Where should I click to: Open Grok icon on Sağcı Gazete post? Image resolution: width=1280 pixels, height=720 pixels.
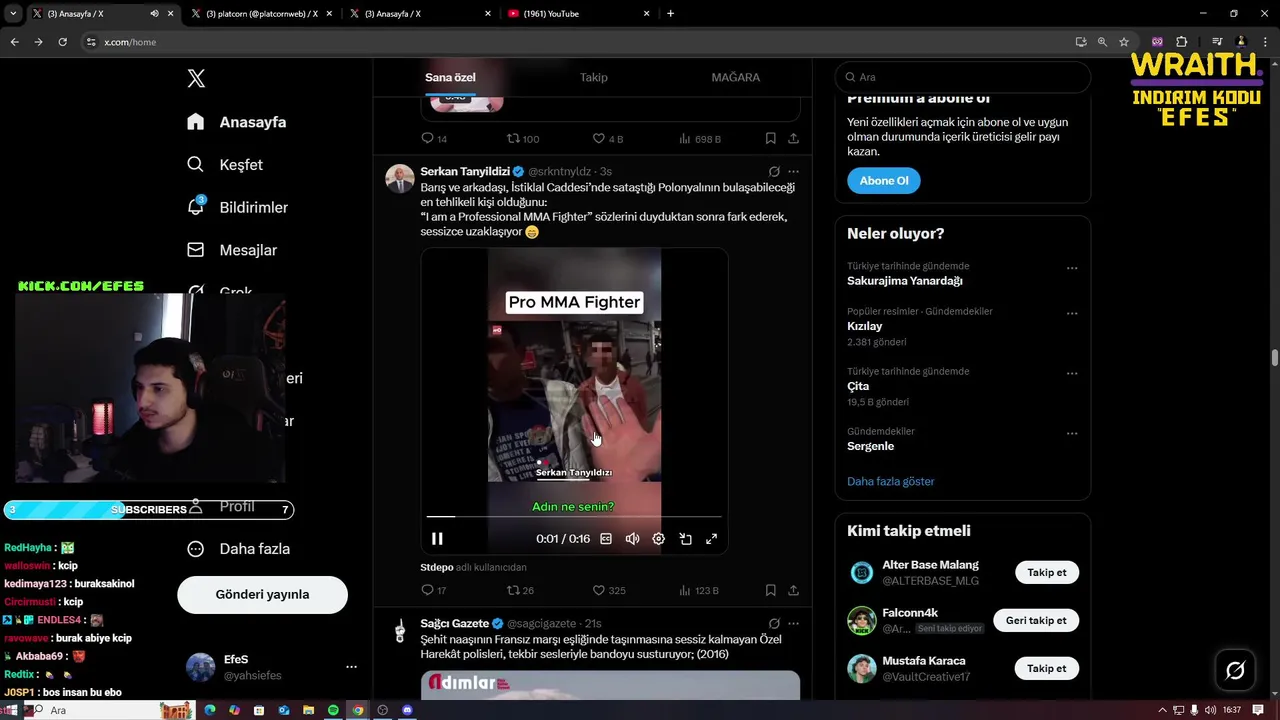774,623
